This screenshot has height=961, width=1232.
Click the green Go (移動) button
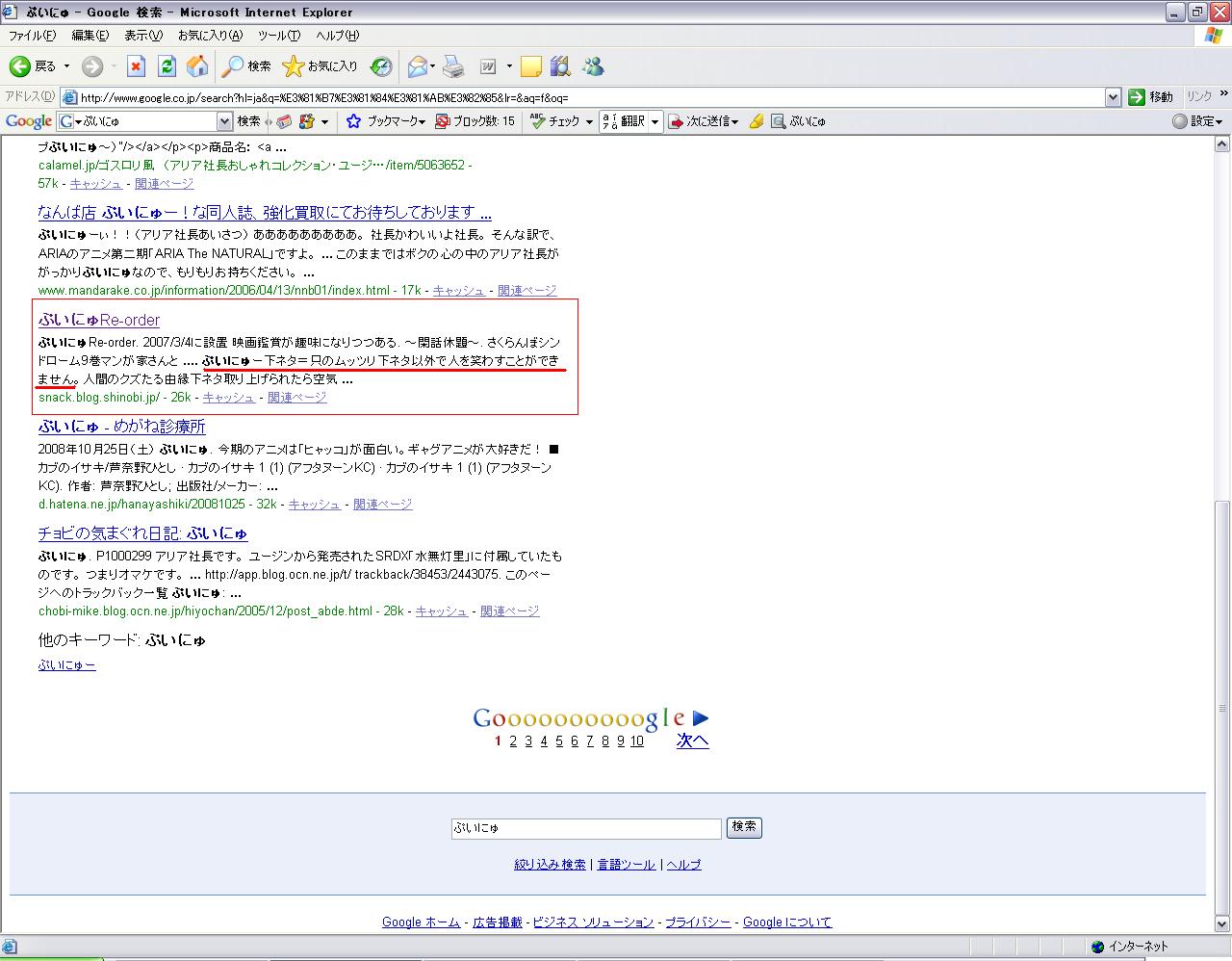(1151, 97)
